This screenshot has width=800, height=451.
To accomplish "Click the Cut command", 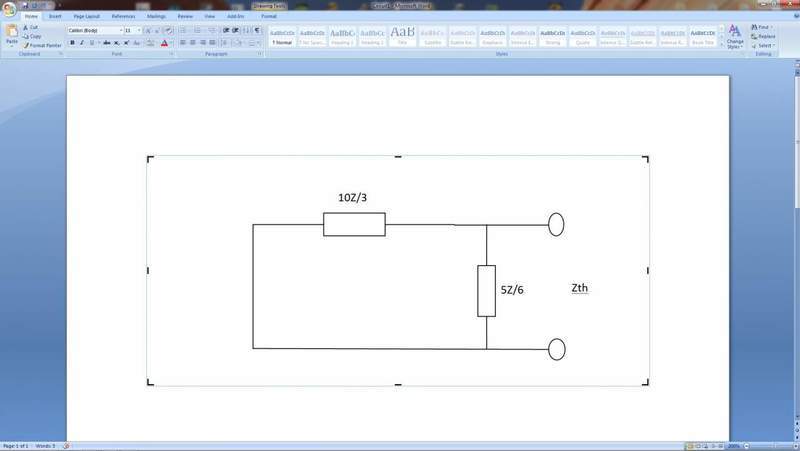I will click(x=33, y=27).
